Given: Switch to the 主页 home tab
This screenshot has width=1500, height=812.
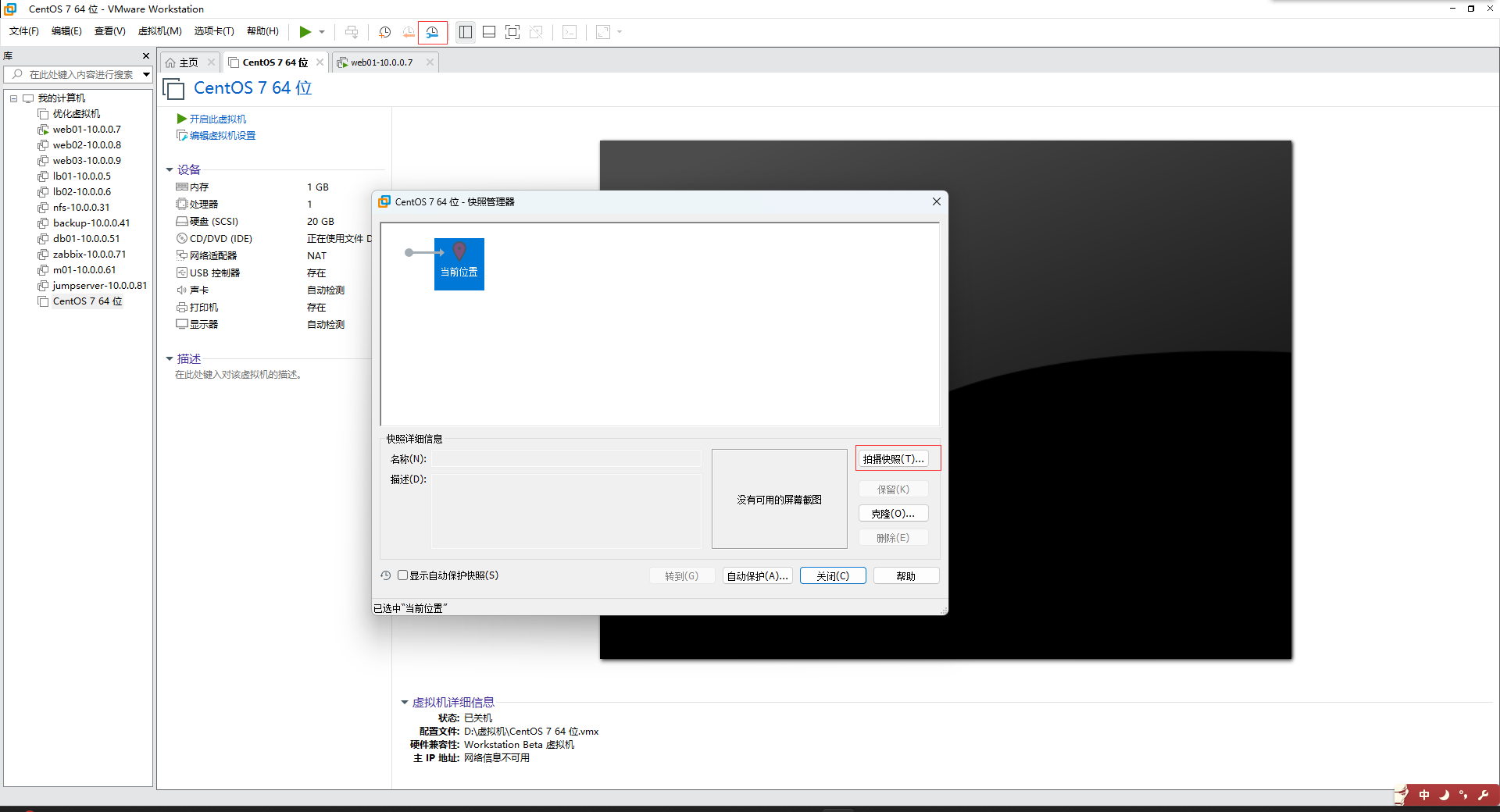Looking at the screenshot, I should (188, 62).
